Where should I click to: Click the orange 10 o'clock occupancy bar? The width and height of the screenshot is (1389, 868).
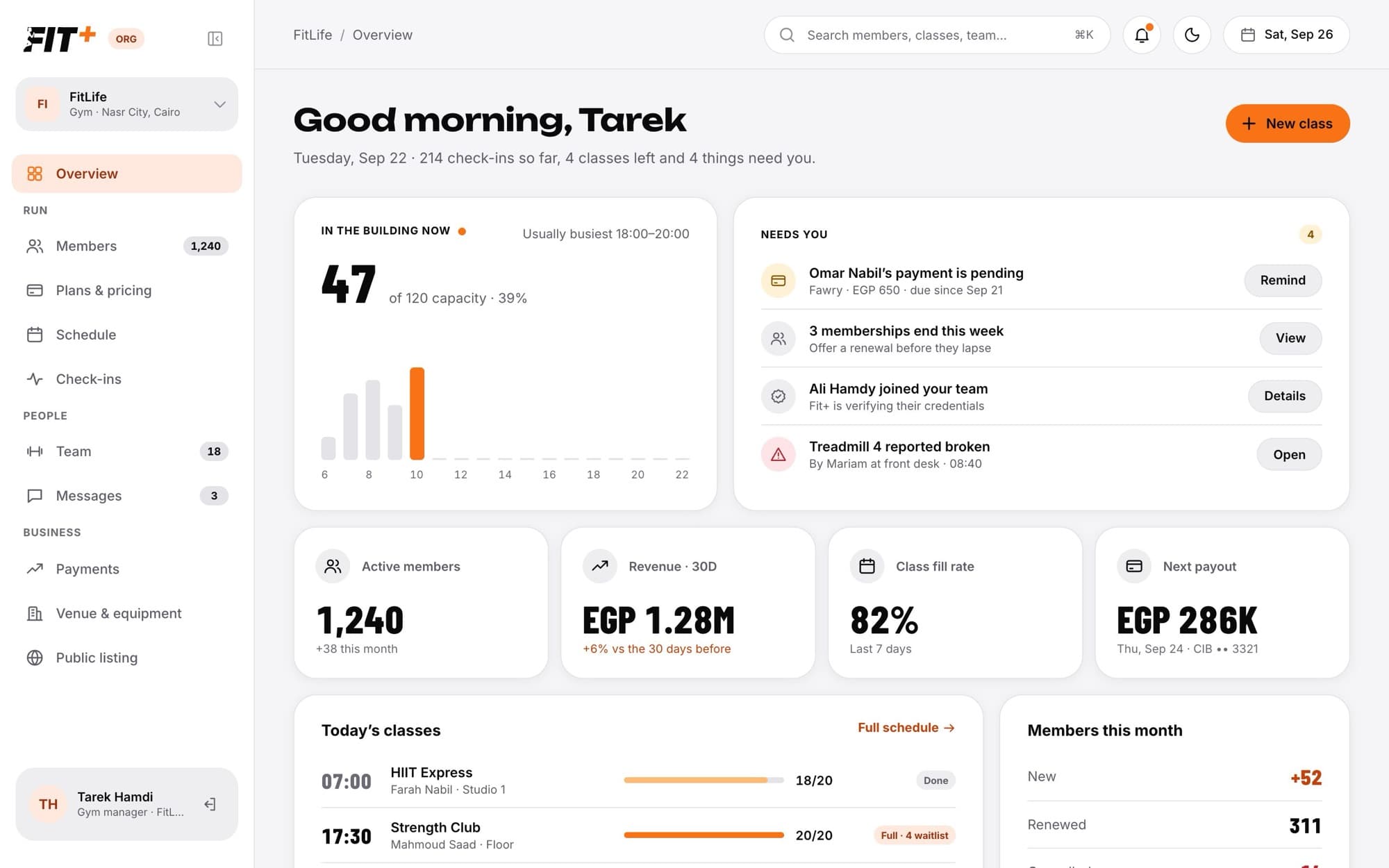click(417, 414)
